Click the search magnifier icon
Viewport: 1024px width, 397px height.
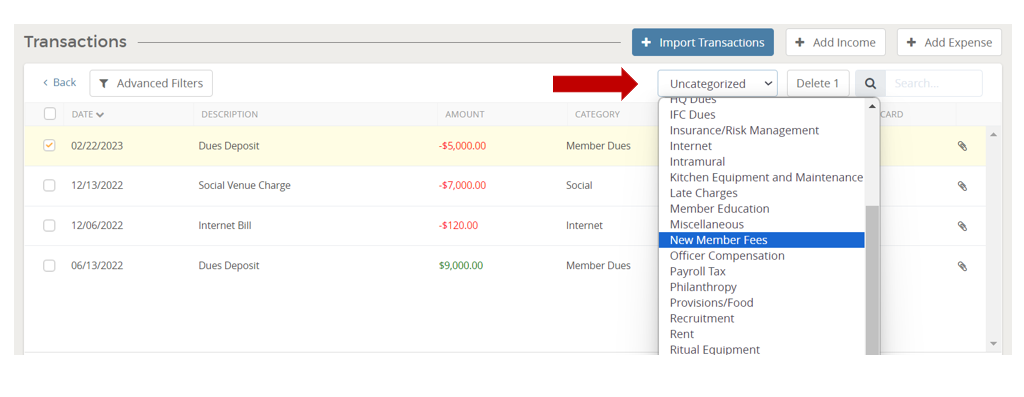[871, 84]
